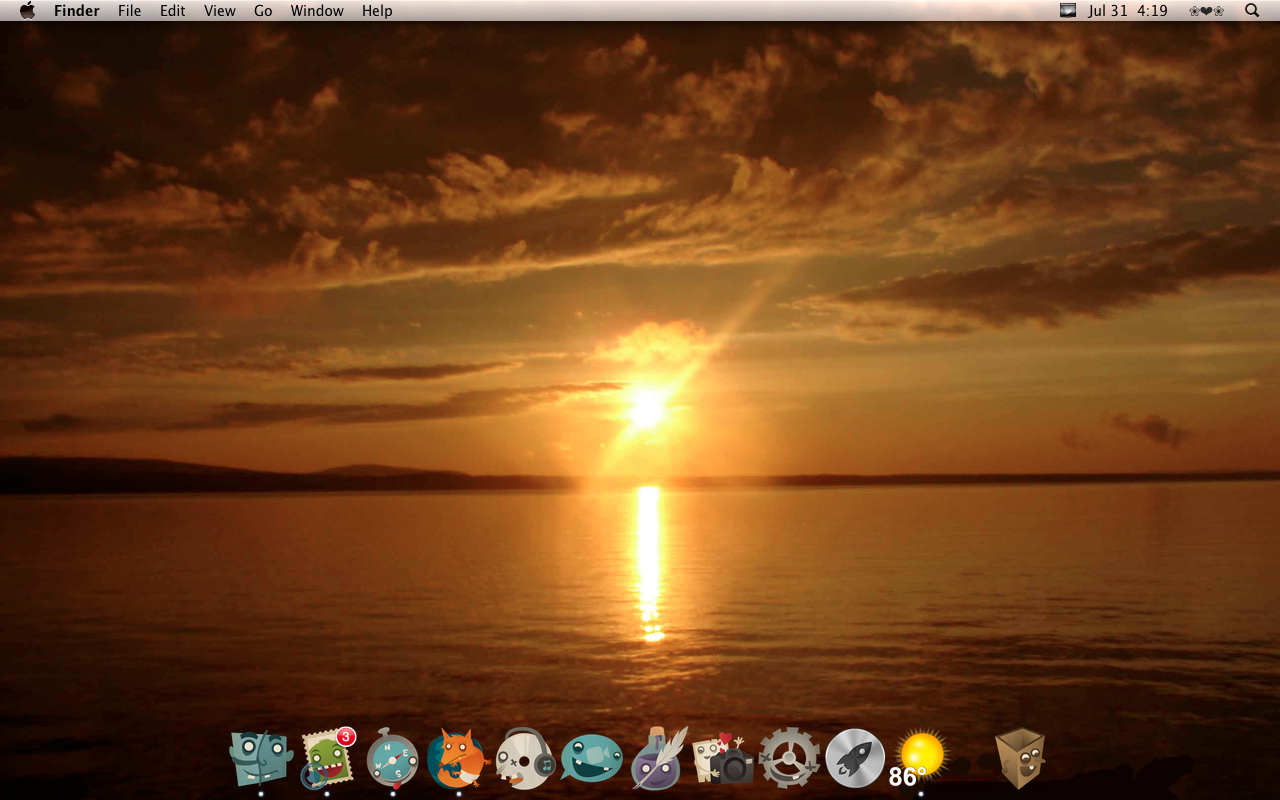
Task: Open the Window menu
Action: pos(317,10)
